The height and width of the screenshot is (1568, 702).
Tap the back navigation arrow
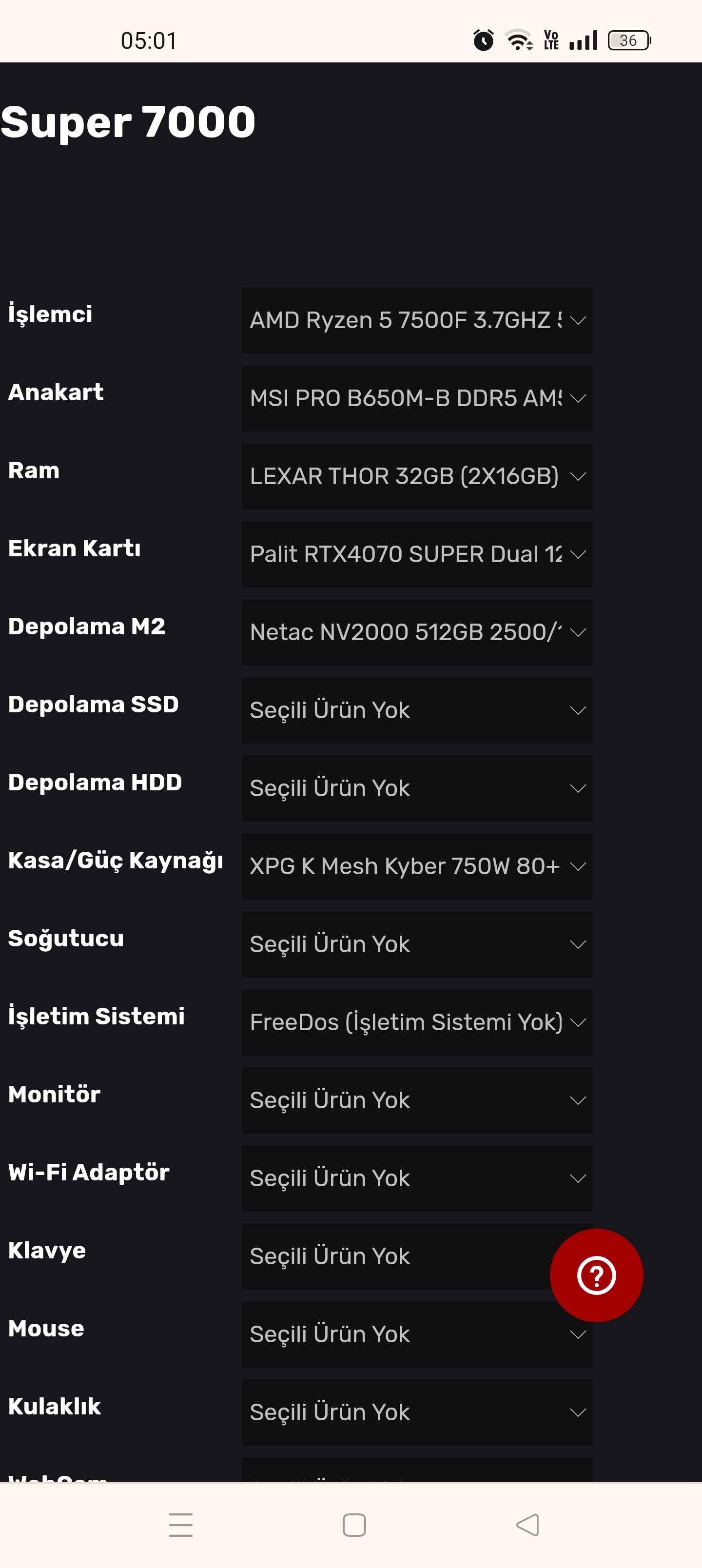[x=527, y=1524]
